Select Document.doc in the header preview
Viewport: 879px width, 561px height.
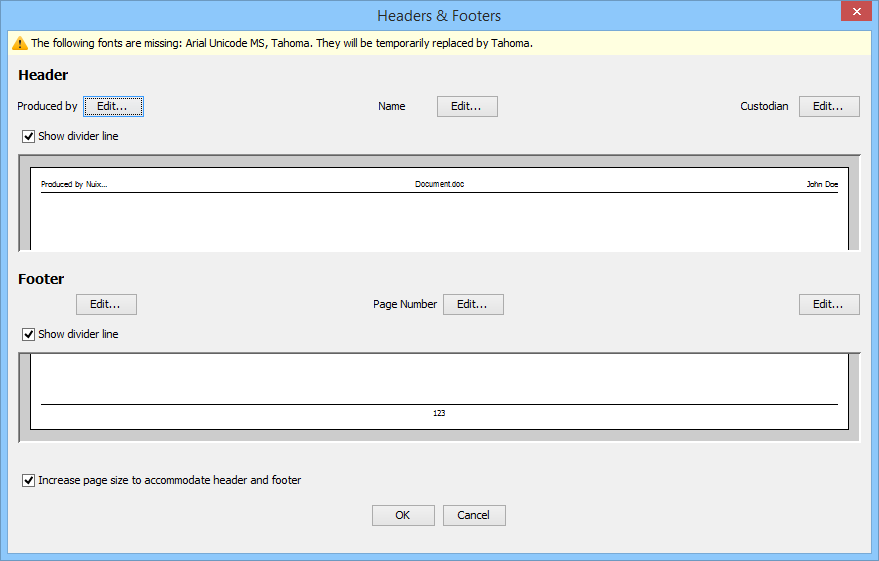click(439, 185)
